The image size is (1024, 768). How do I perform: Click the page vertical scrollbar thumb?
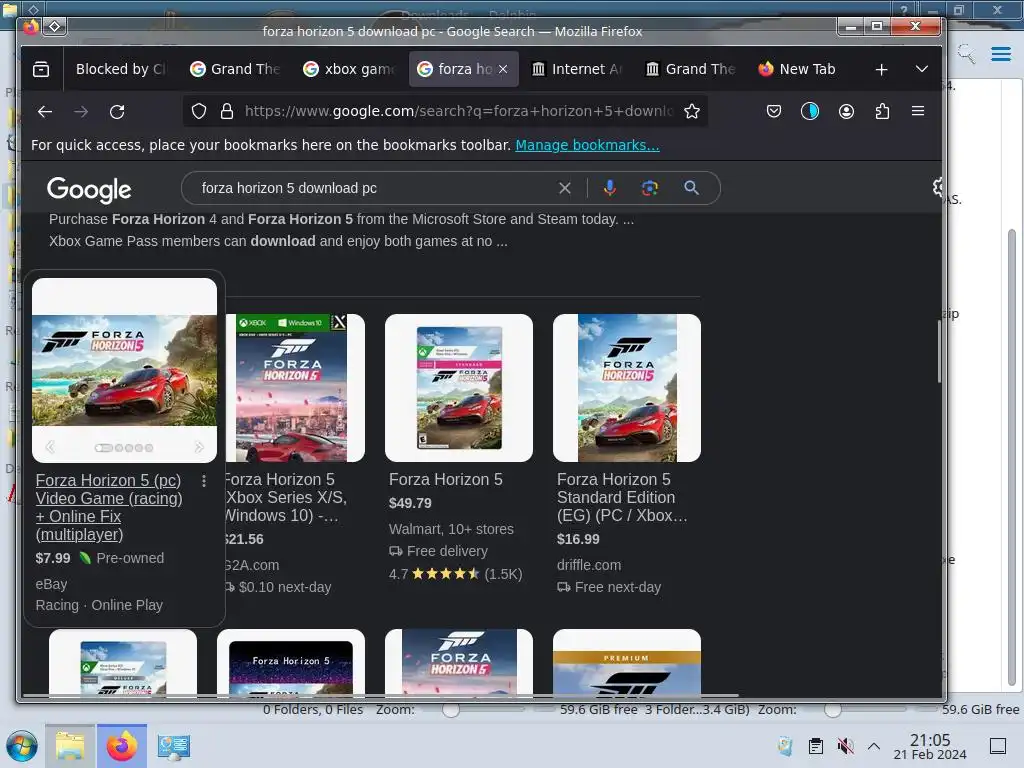tap(939, 351)
